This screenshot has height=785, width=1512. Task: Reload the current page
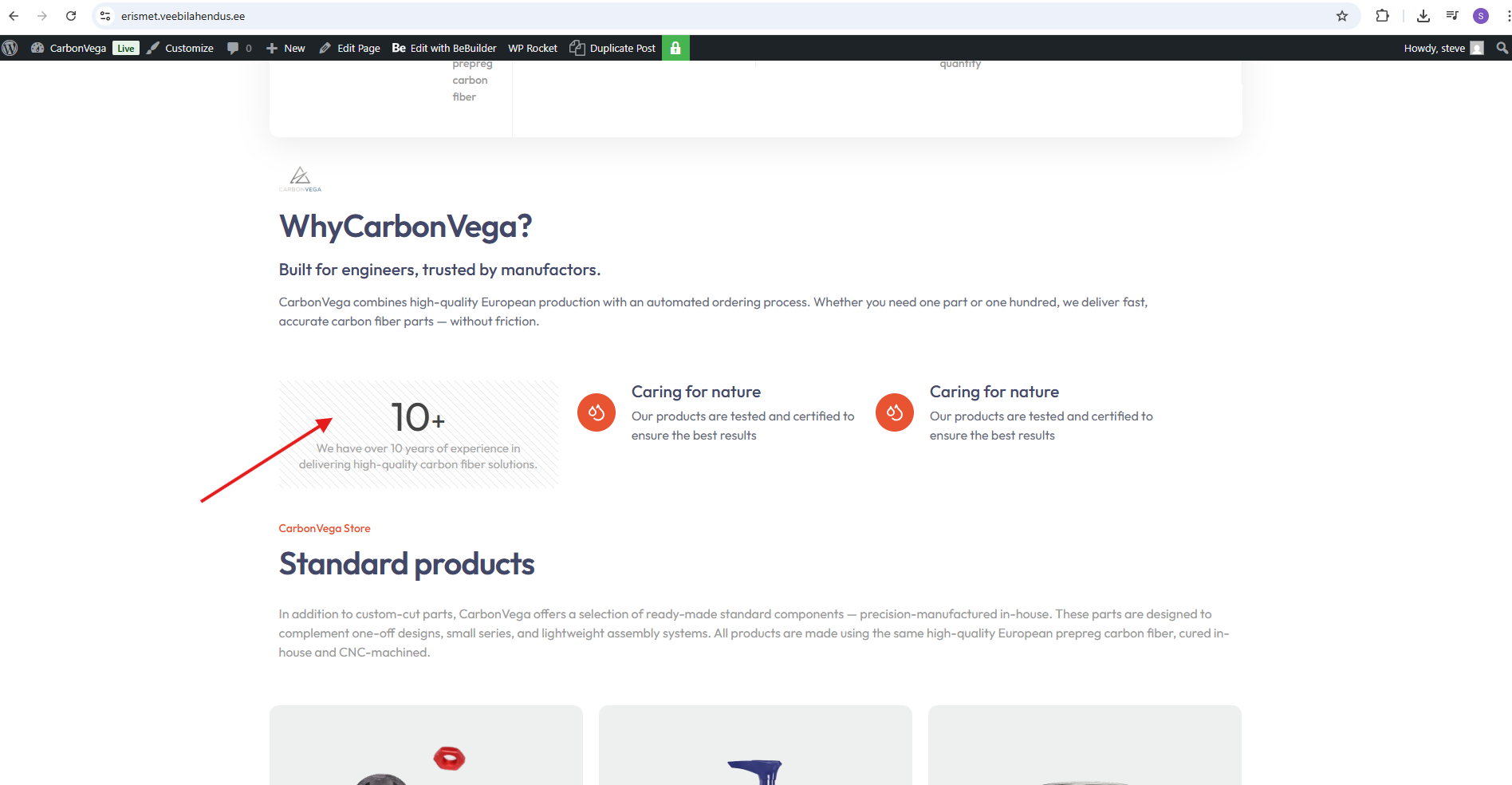(x=71, y=16)
